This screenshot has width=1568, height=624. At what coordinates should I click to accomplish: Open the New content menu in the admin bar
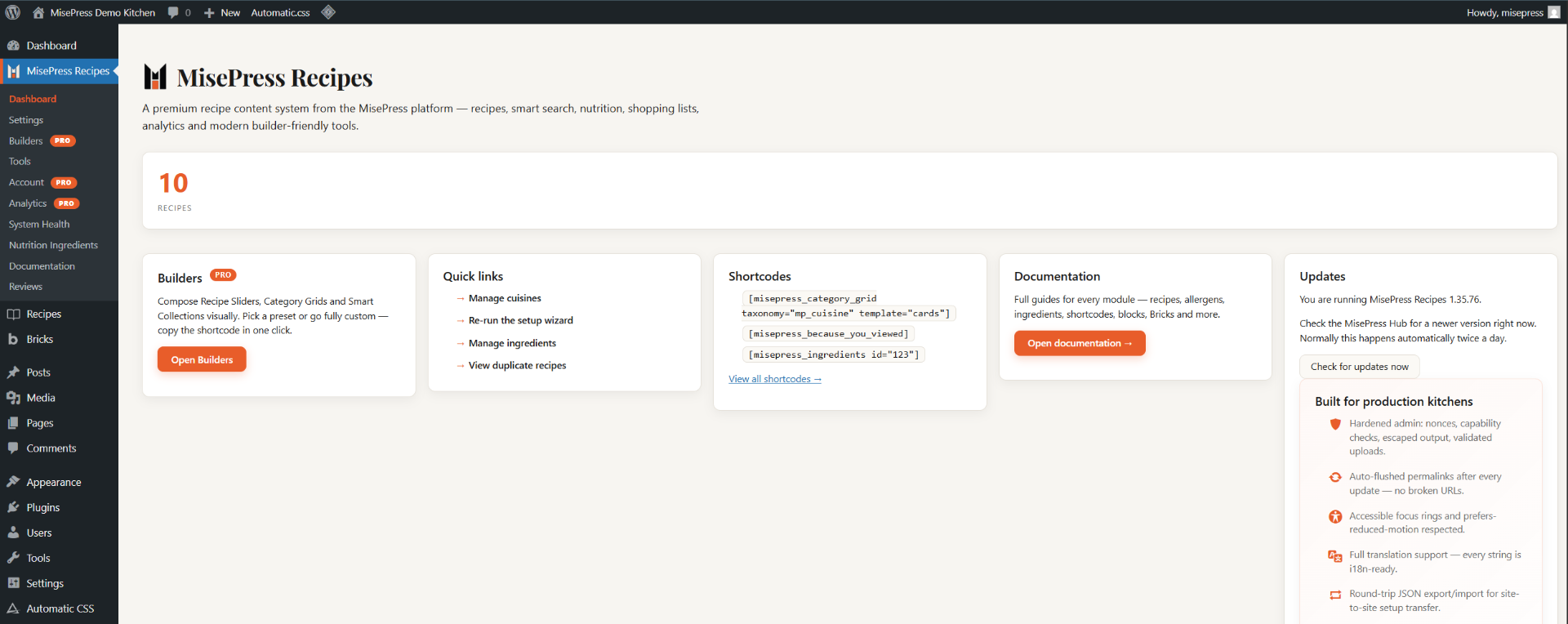coord(222,12)
